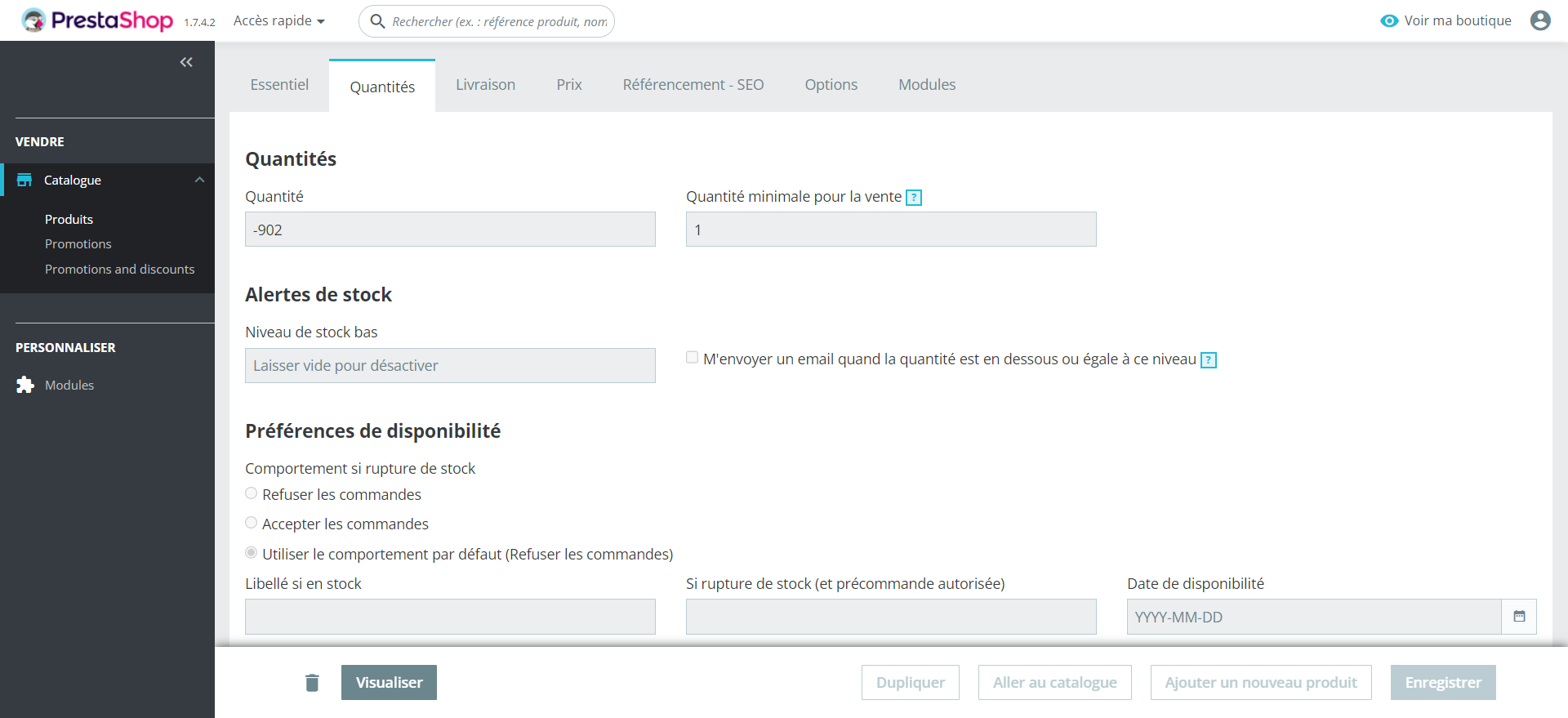Select "Refuser les commandes" radio option
This screenshot has width=1568, height=718.
coord(252,493)
